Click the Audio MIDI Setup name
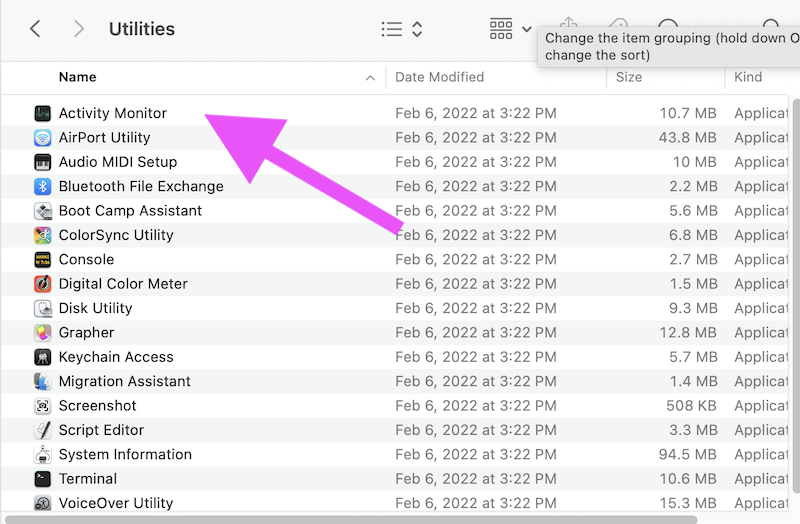Screen dimensions: 800x524 pos(118,162)
